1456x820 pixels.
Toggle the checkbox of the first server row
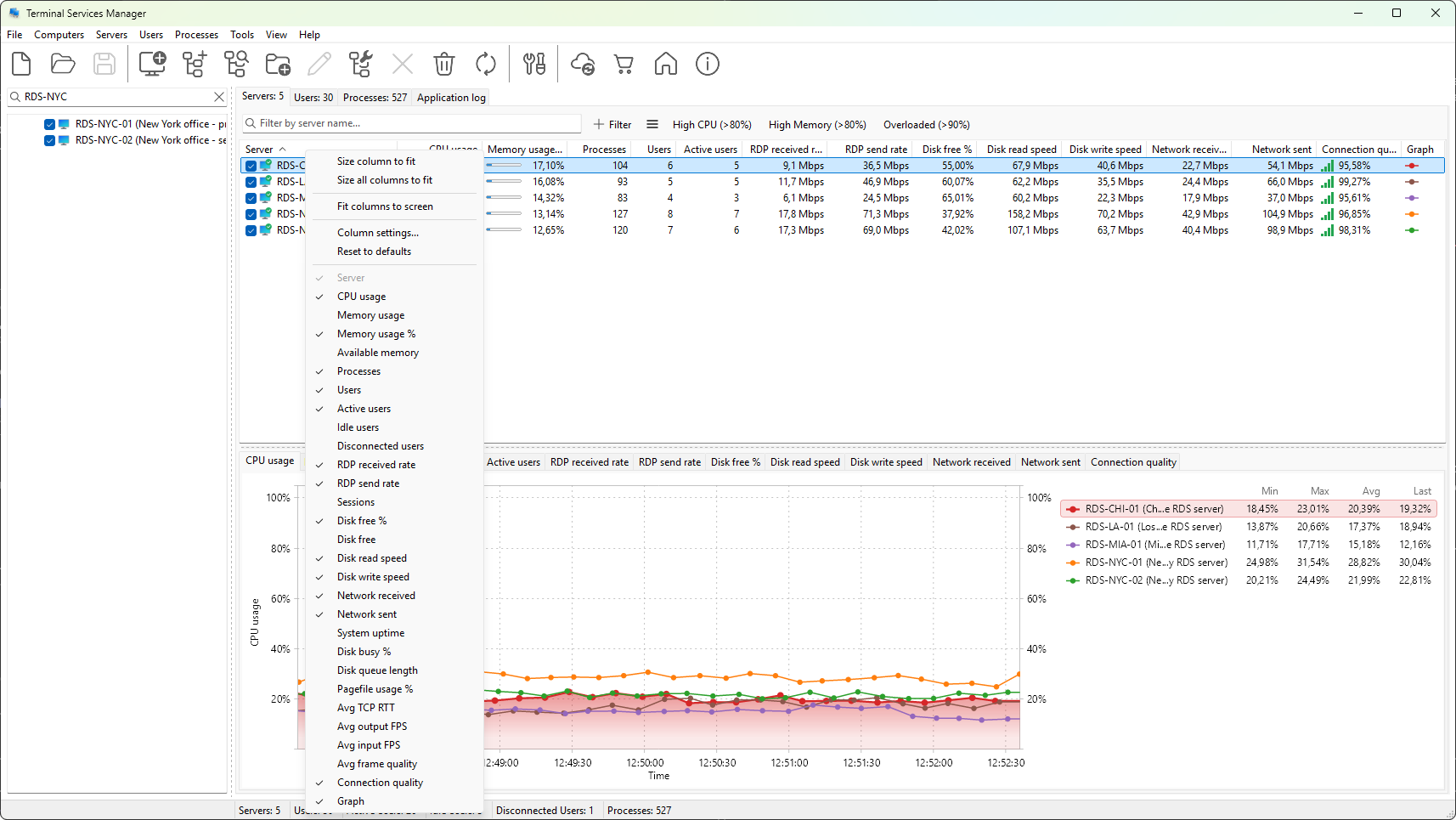point(251,166)
